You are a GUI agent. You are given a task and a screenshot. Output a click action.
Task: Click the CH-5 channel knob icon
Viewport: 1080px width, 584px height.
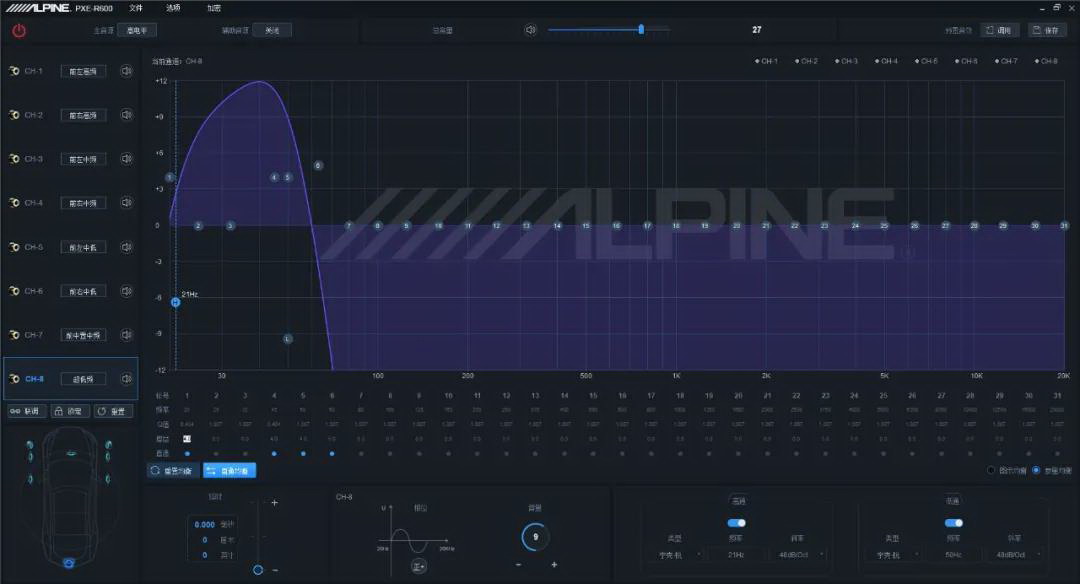[x=14, y=247]
